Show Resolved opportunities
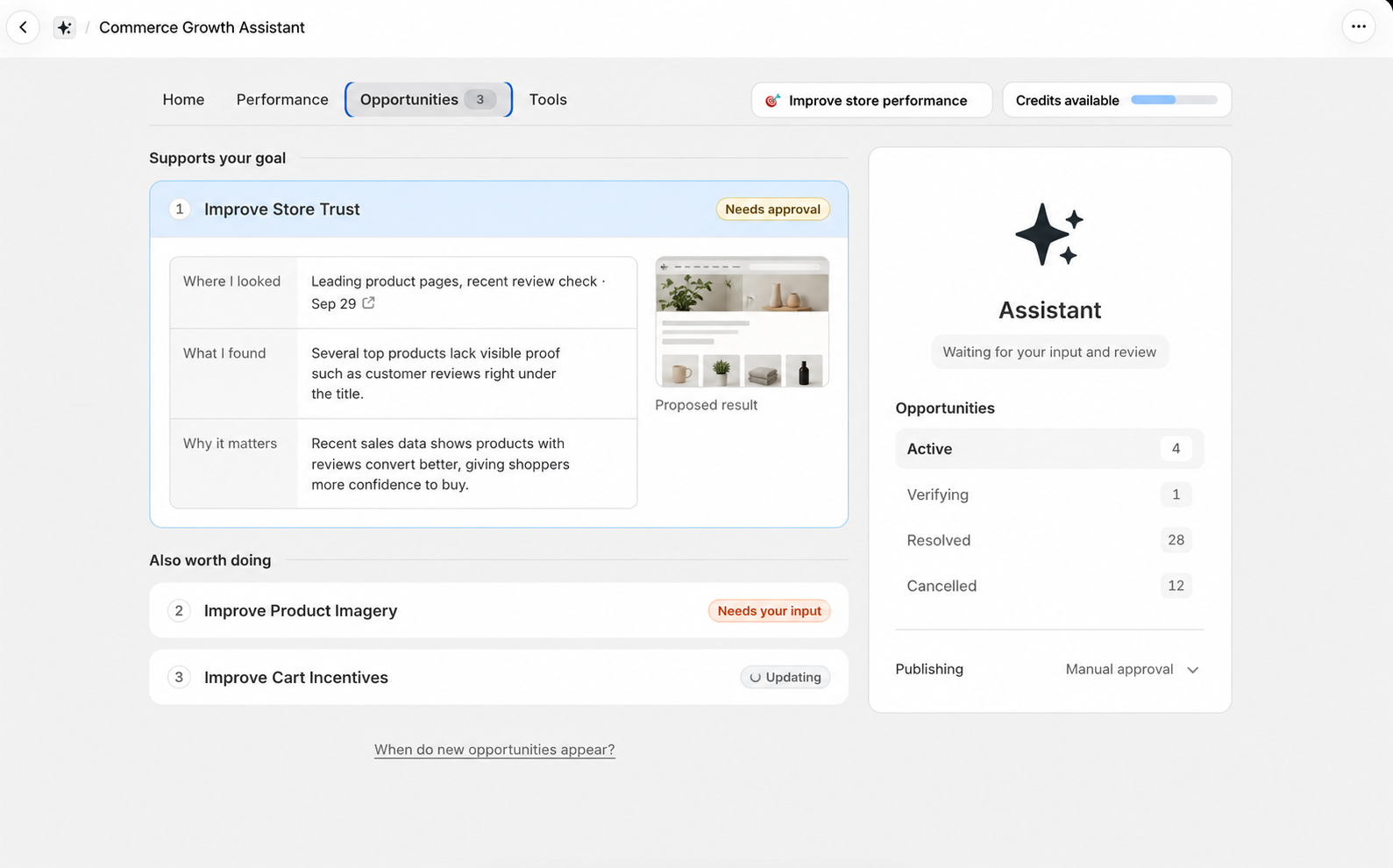 coord(1049,540)
